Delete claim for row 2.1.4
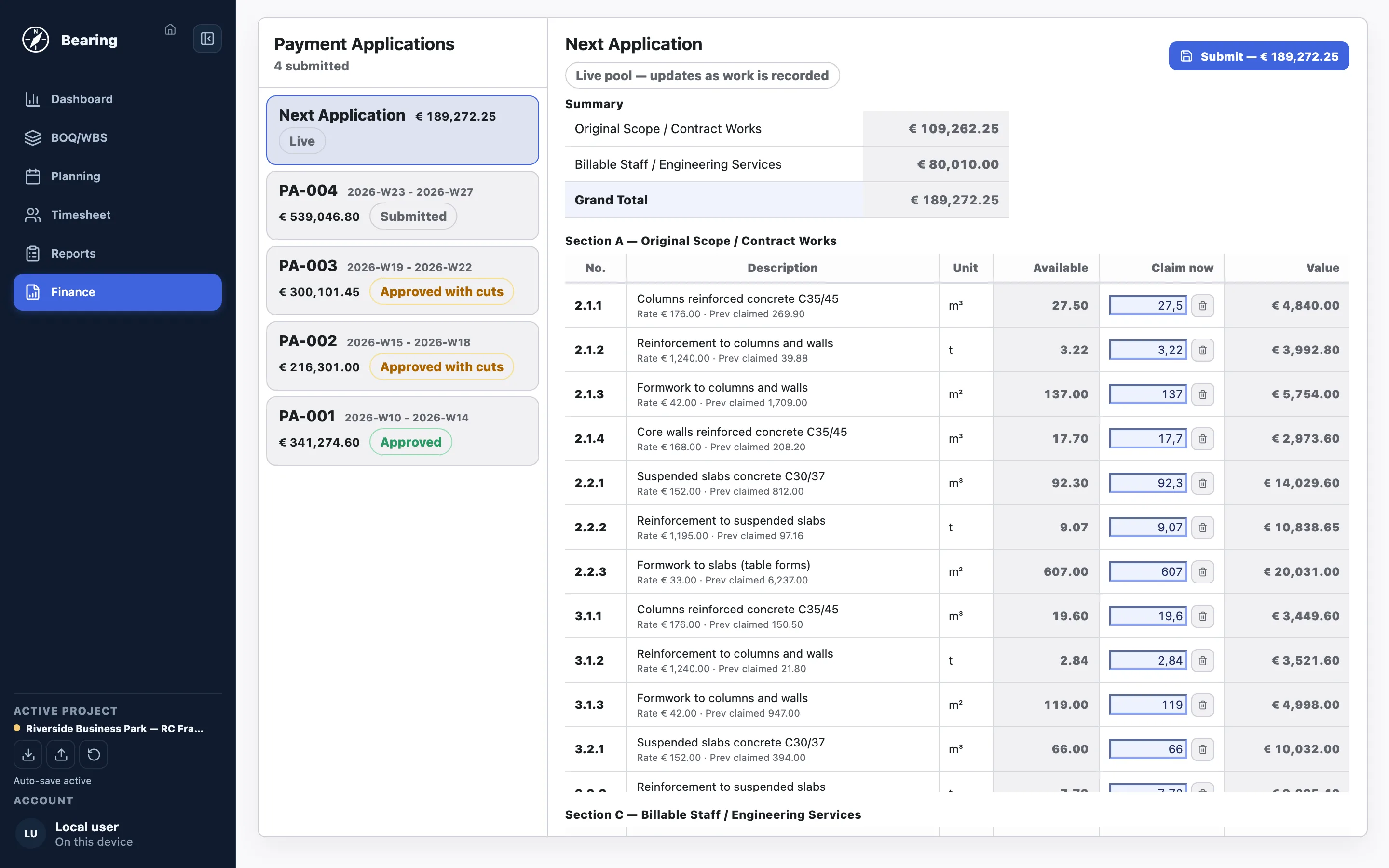 tap(1202, 439)
